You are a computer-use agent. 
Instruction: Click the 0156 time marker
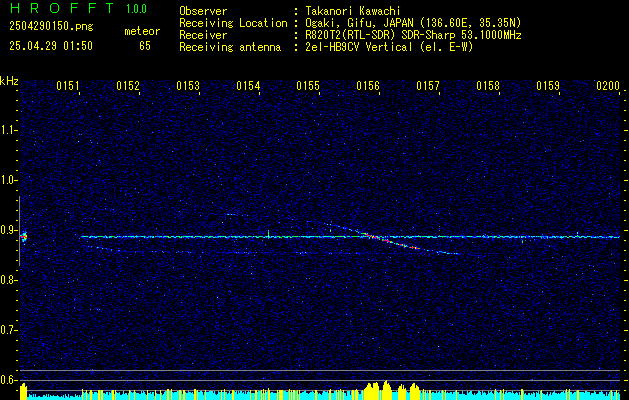tap(368, 86)
